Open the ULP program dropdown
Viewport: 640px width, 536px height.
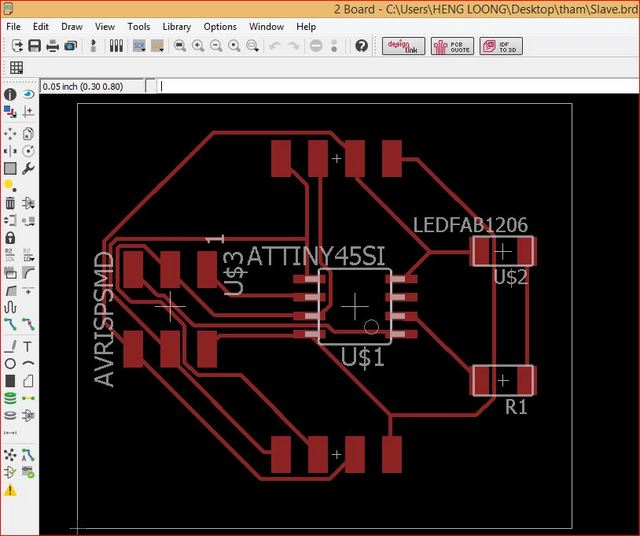coord(158,46)
